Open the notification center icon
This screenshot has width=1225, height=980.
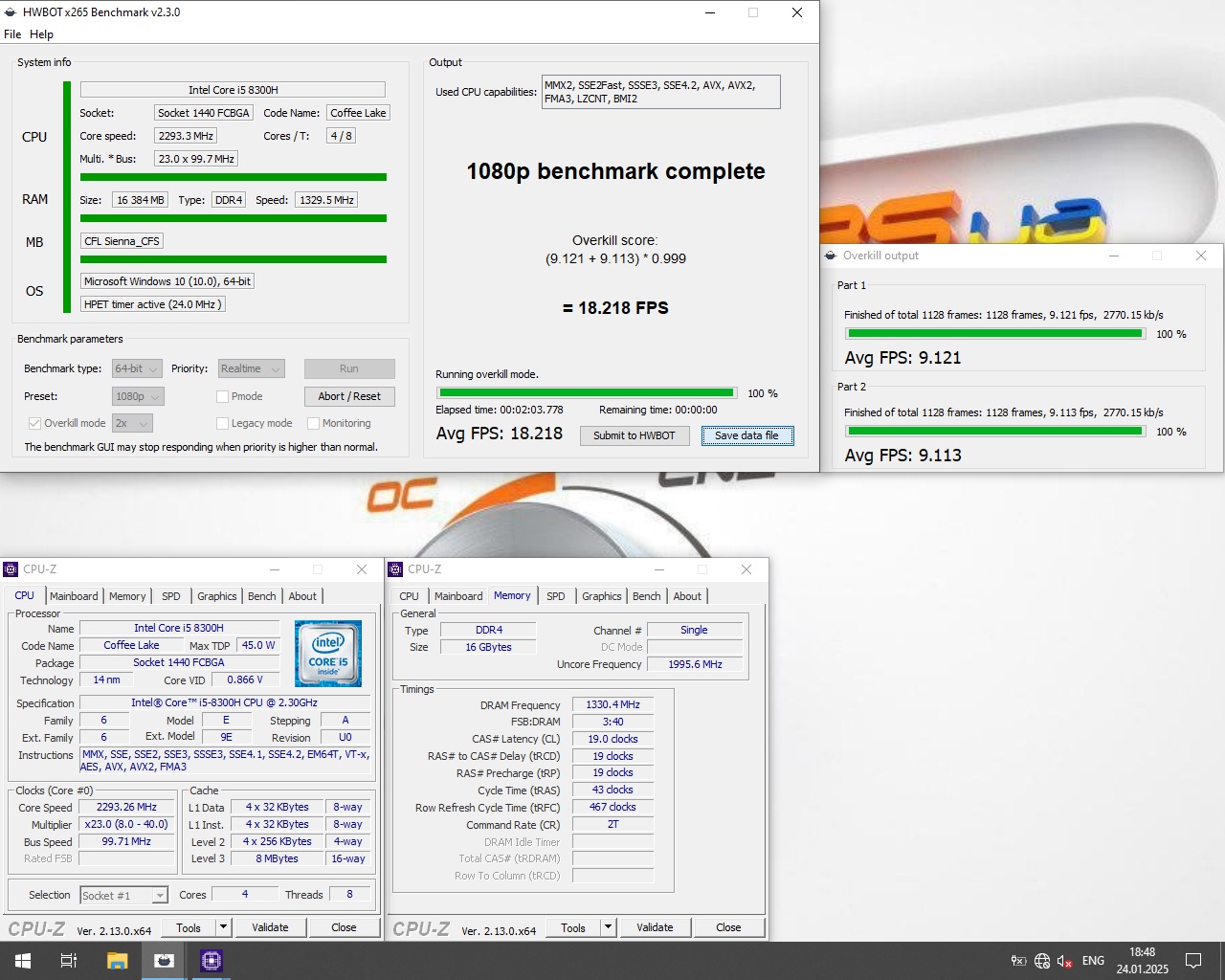tap(1193, 961)
